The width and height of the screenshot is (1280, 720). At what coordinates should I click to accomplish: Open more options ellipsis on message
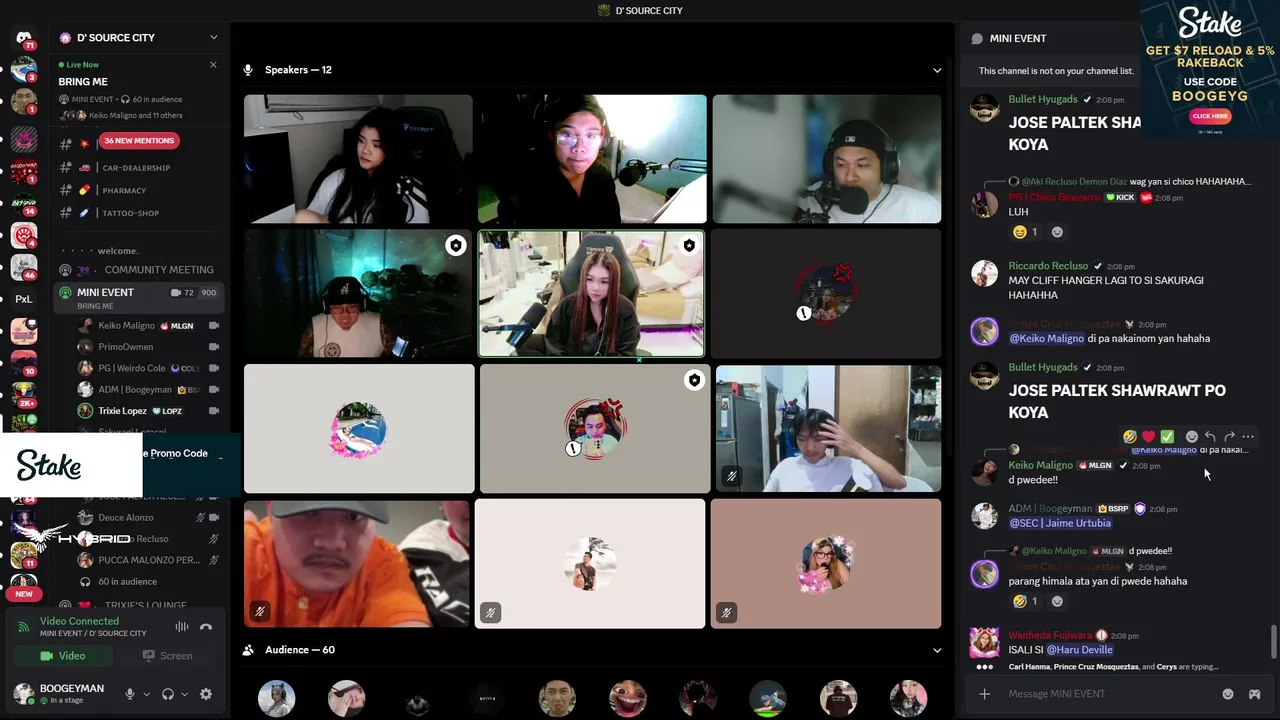tap(1247, 437)
